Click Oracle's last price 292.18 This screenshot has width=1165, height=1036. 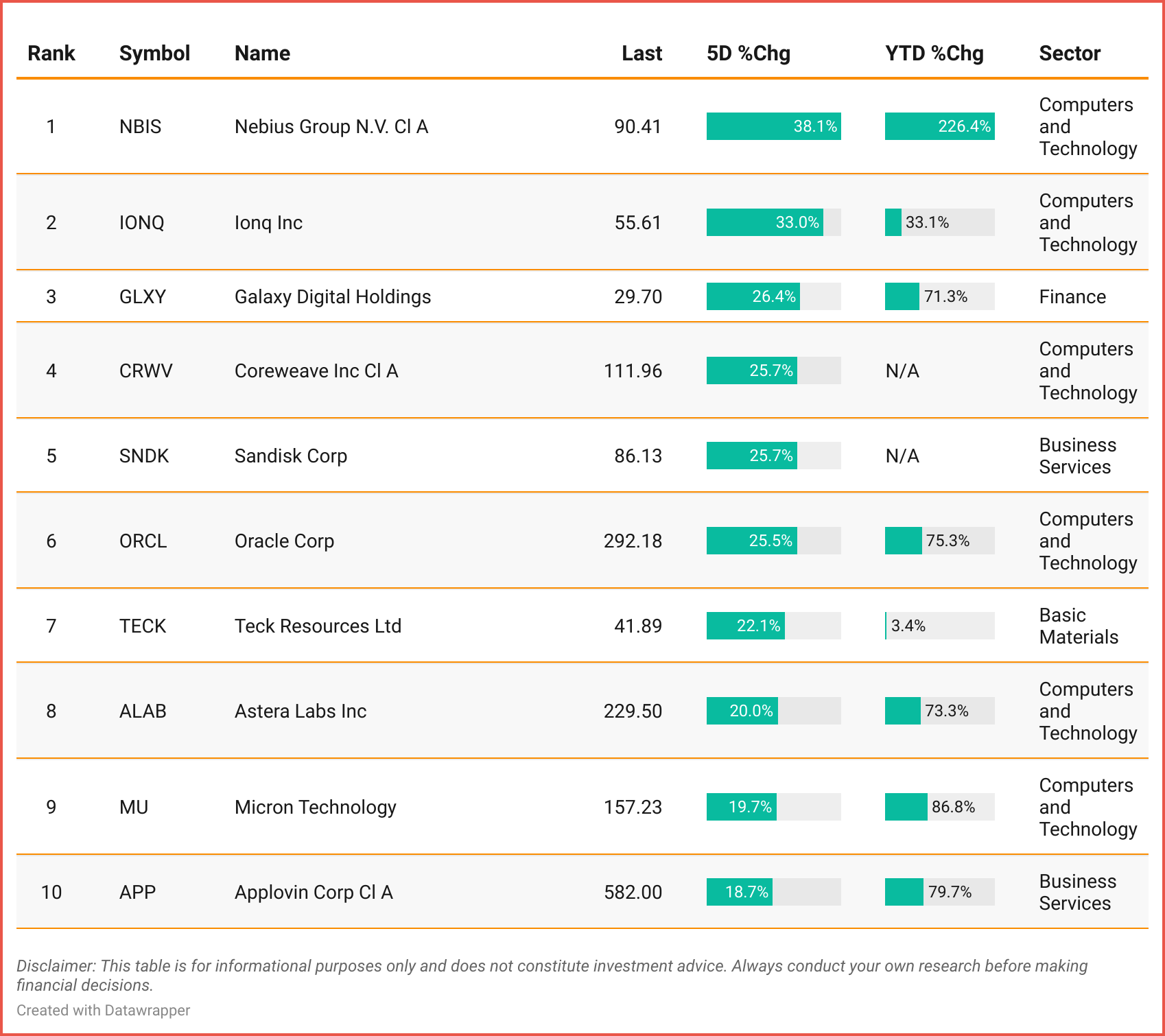coord(633,541)
